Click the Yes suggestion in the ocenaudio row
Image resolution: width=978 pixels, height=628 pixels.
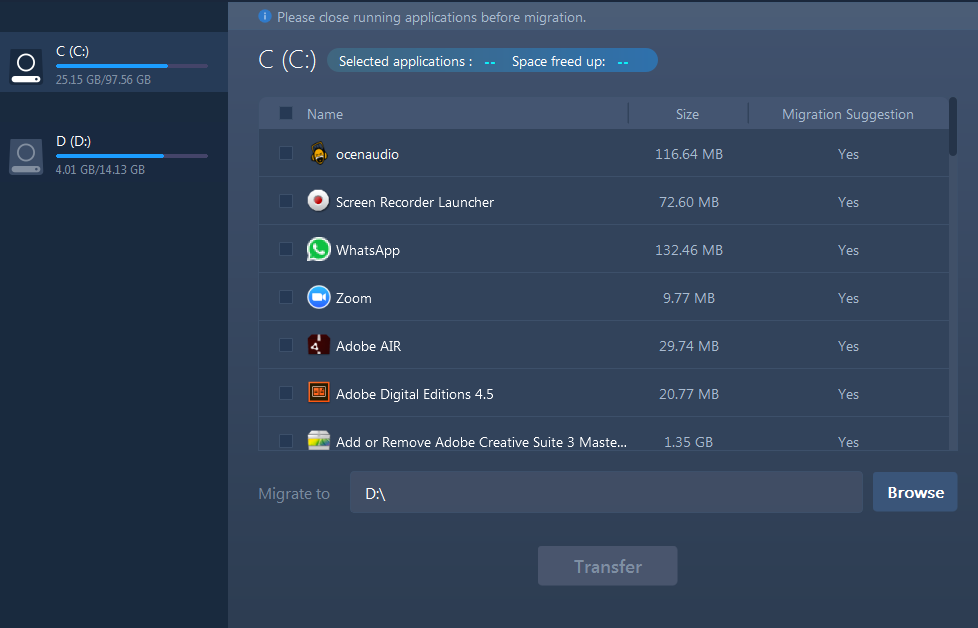(x=848, y=154)
